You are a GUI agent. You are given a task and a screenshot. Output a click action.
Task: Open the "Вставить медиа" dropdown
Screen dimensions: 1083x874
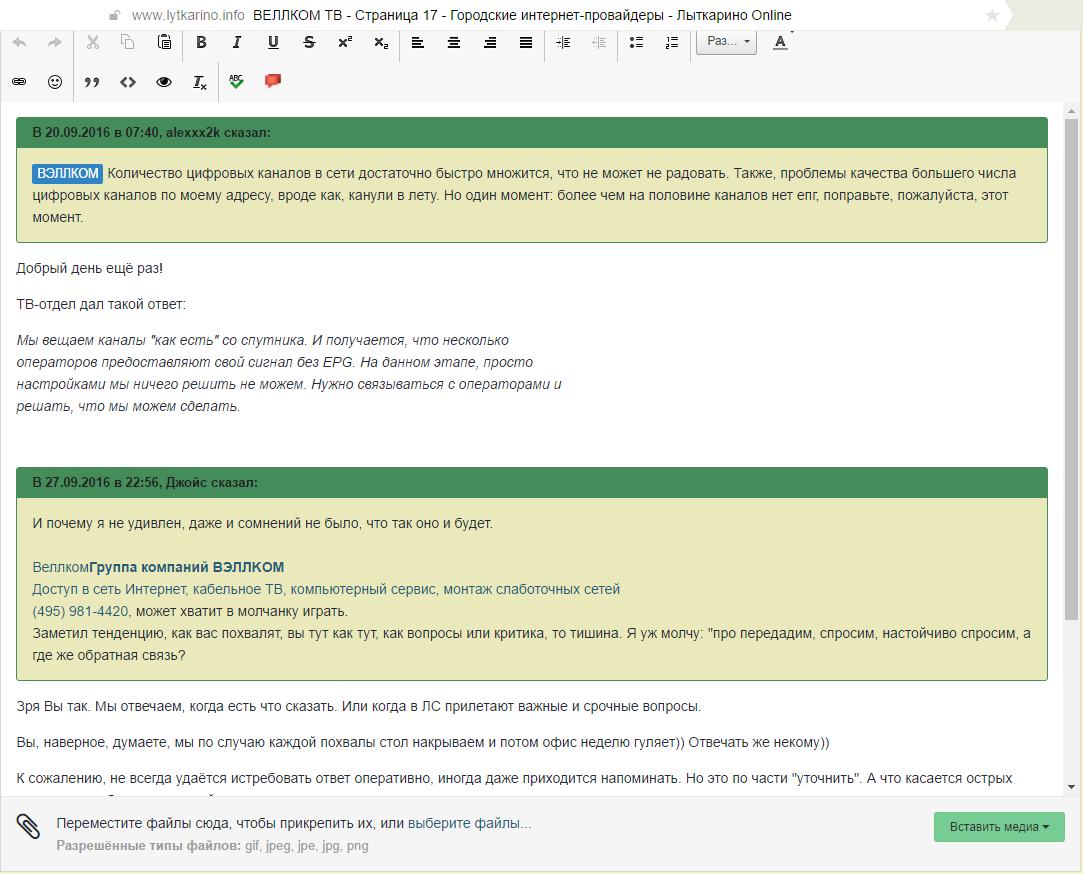(x=999, y=827)
